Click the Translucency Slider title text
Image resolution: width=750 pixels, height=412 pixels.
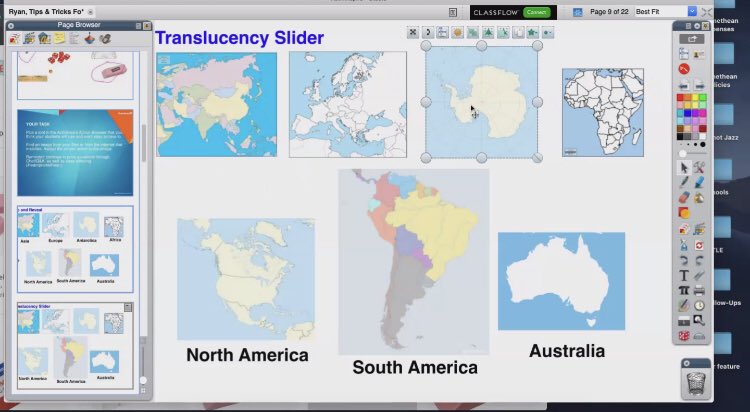coord(240,38)
